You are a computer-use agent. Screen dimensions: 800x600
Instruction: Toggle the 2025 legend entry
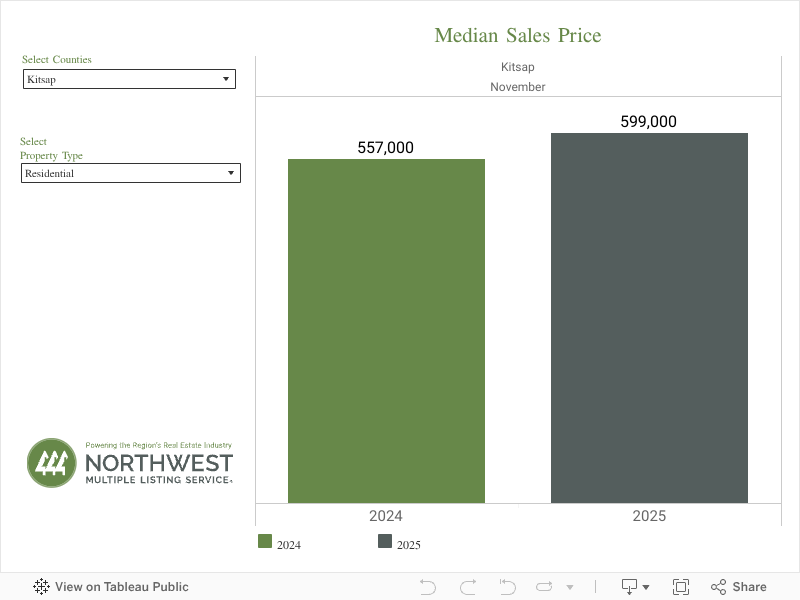pos(409,545)
